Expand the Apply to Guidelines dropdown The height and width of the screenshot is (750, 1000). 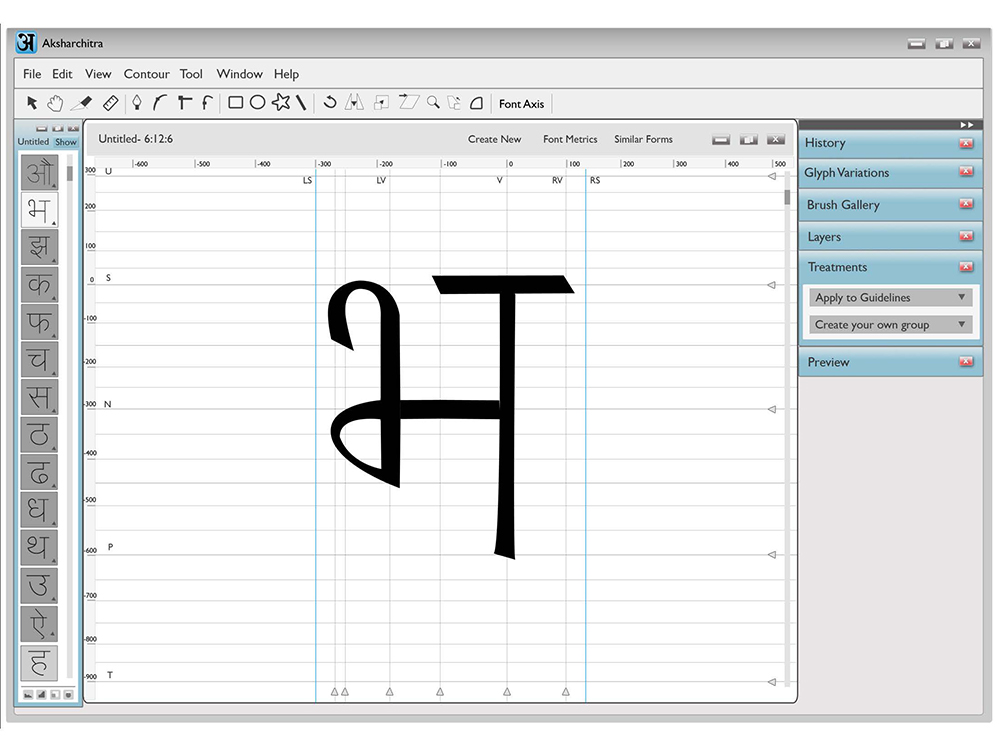point(890,297)
